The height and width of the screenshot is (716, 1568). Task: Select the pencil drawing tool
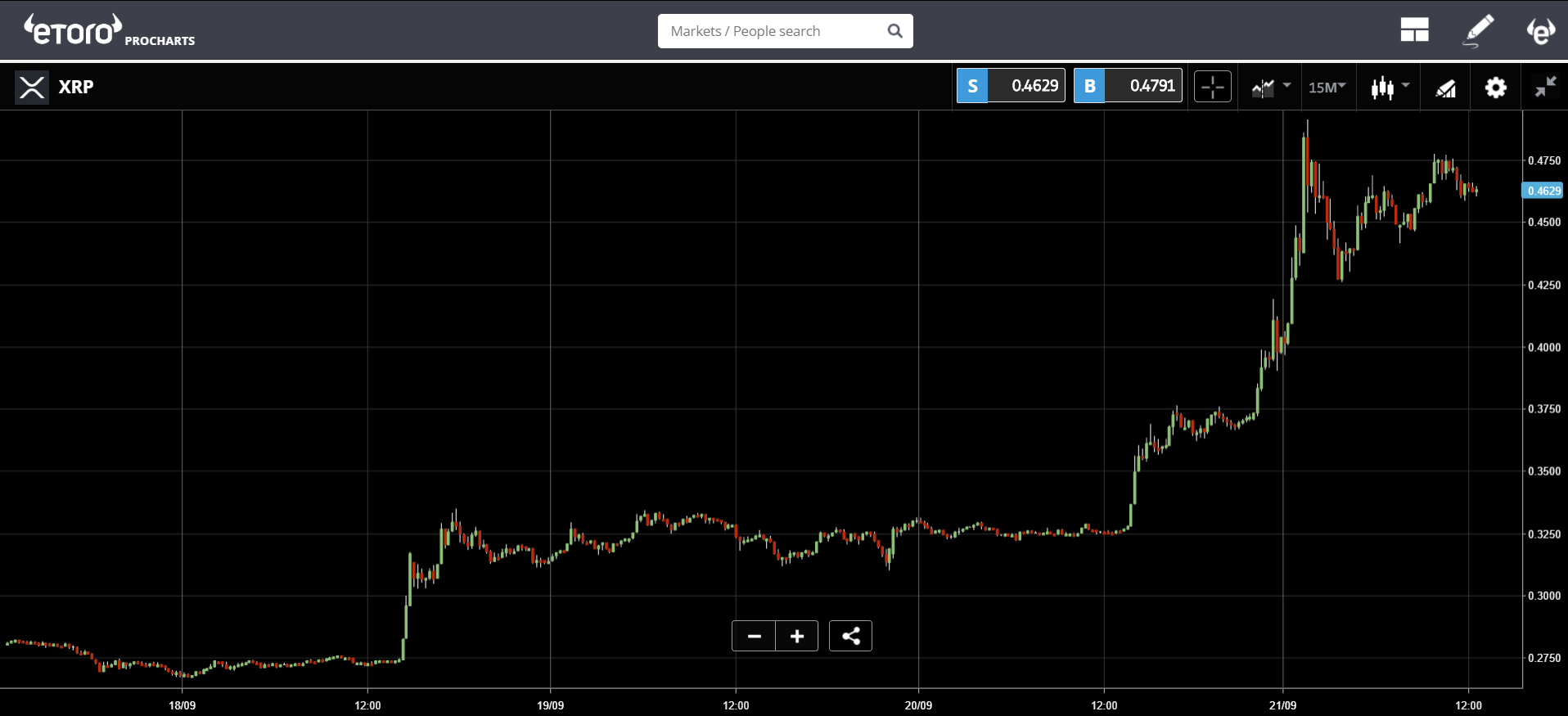click(1478, 30)
